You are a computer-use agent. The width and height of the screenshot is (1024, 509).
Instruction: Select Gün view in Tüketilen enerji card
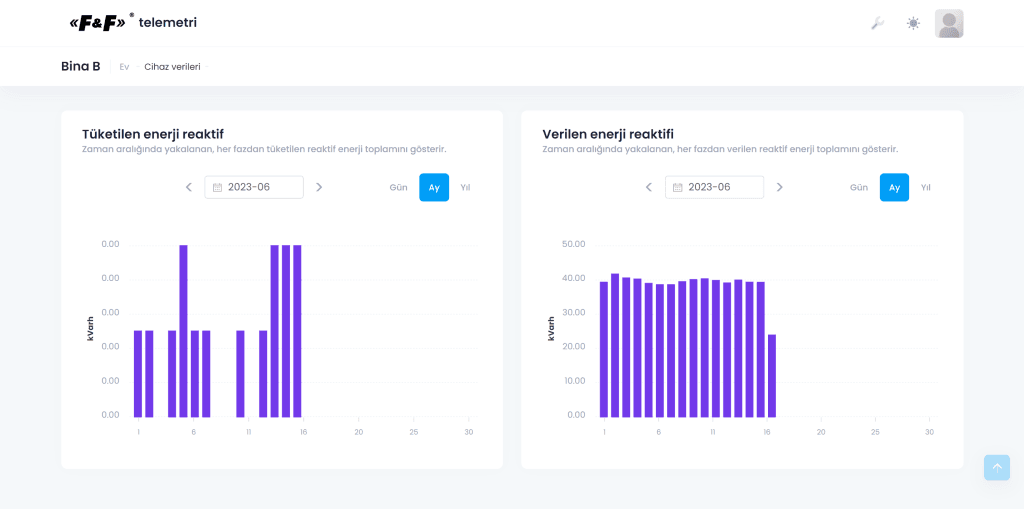[398, 188]
